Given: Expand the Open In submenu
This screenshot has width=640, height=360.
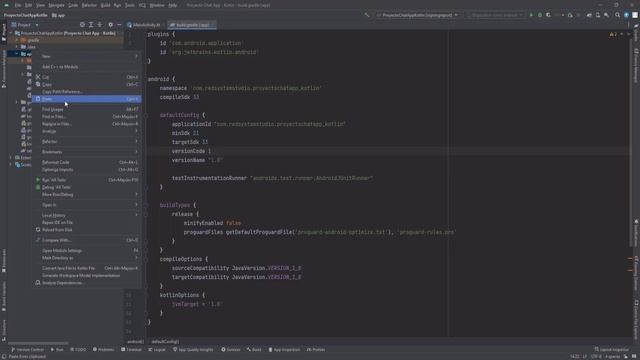Looking at the screenshot, I should (87, 205).
